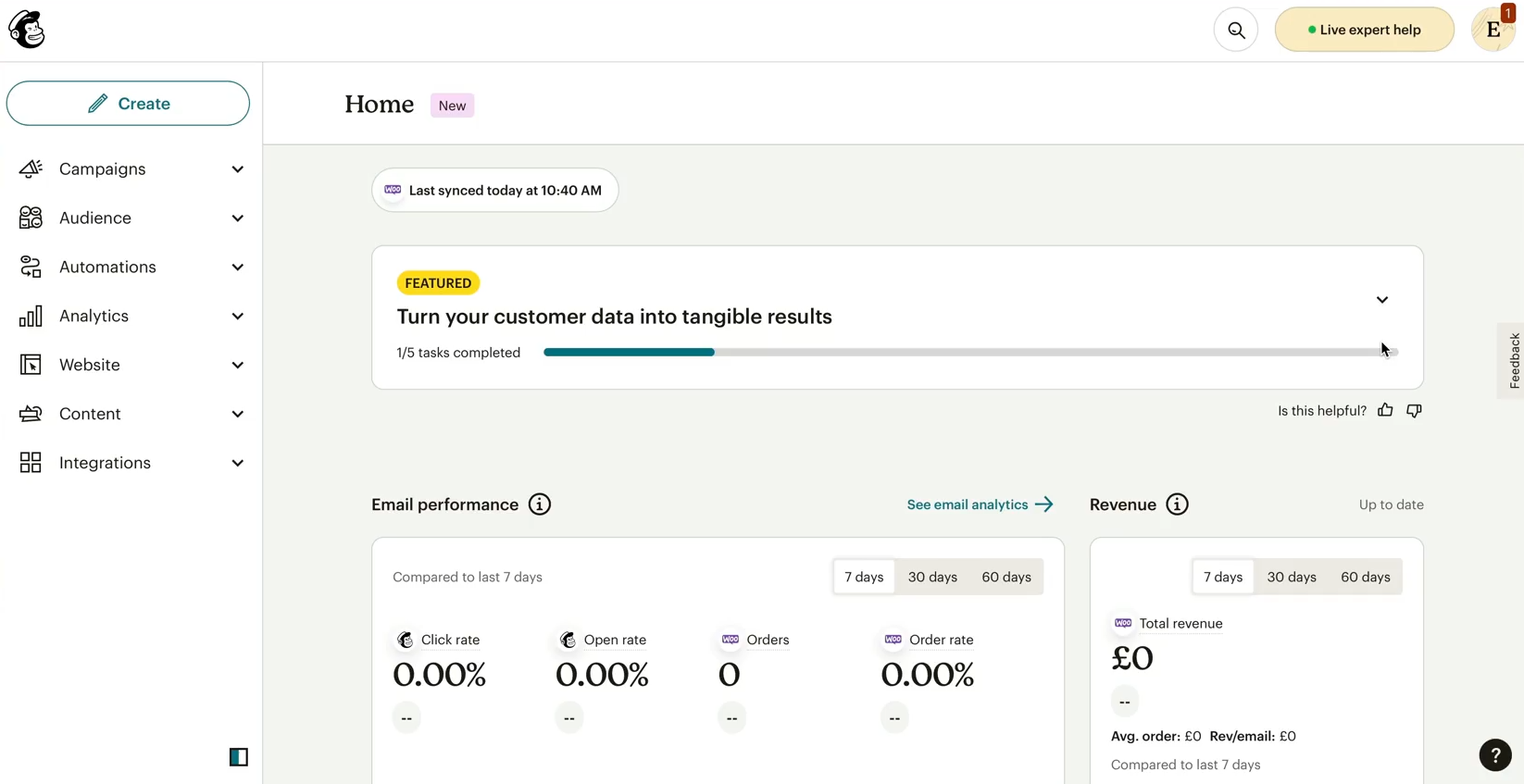Click the Open rate metric label
Screen dimensions: 1524x784
click(x=615, y=640)
